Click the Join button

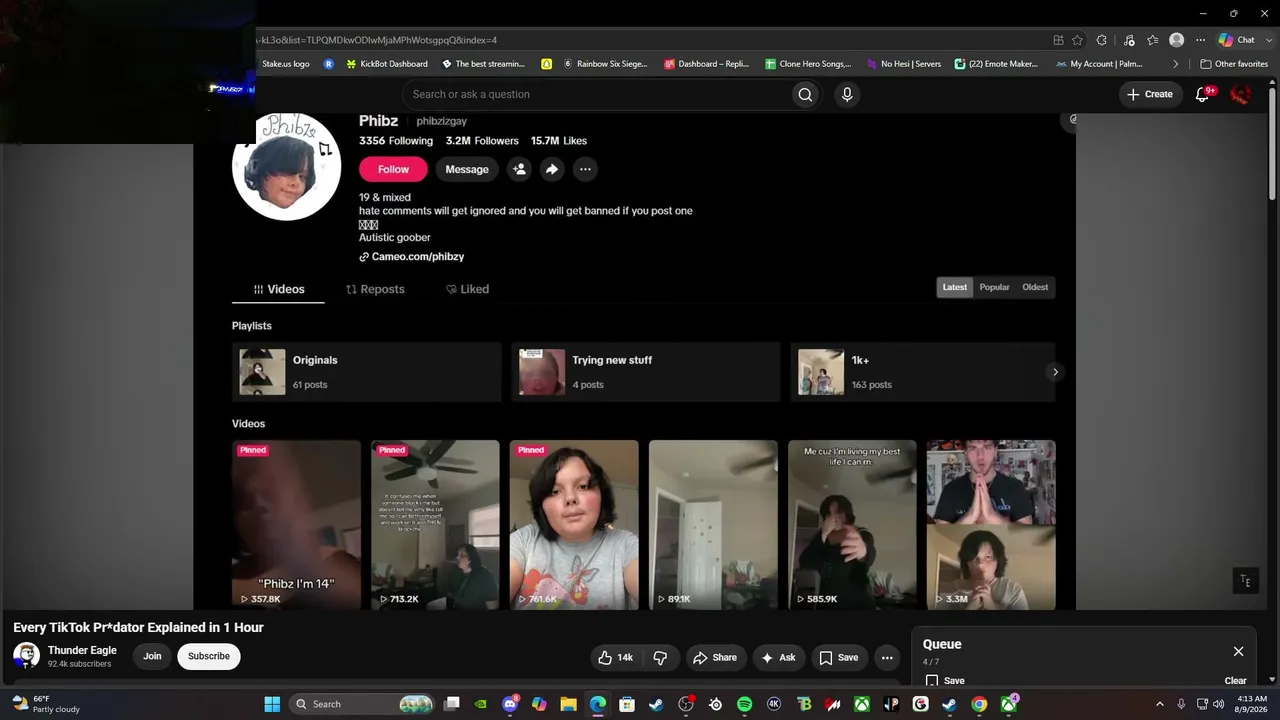point(152,656)
